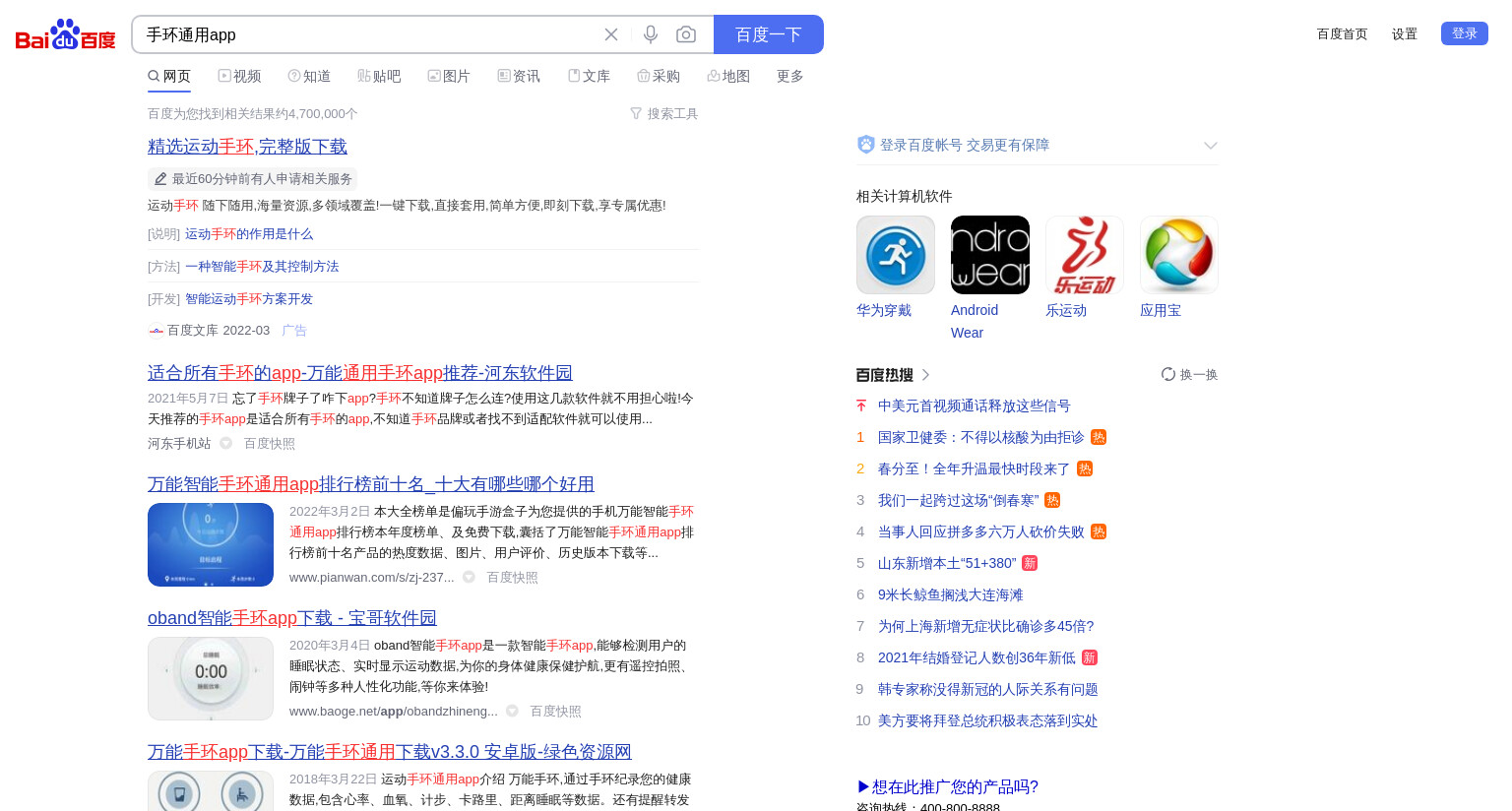Image resolution: width=1512 pixels, height=811 pixels.
Task: Open hot search 韩专家称没得新冠的人际关系有问题
Action: [988, 689]
